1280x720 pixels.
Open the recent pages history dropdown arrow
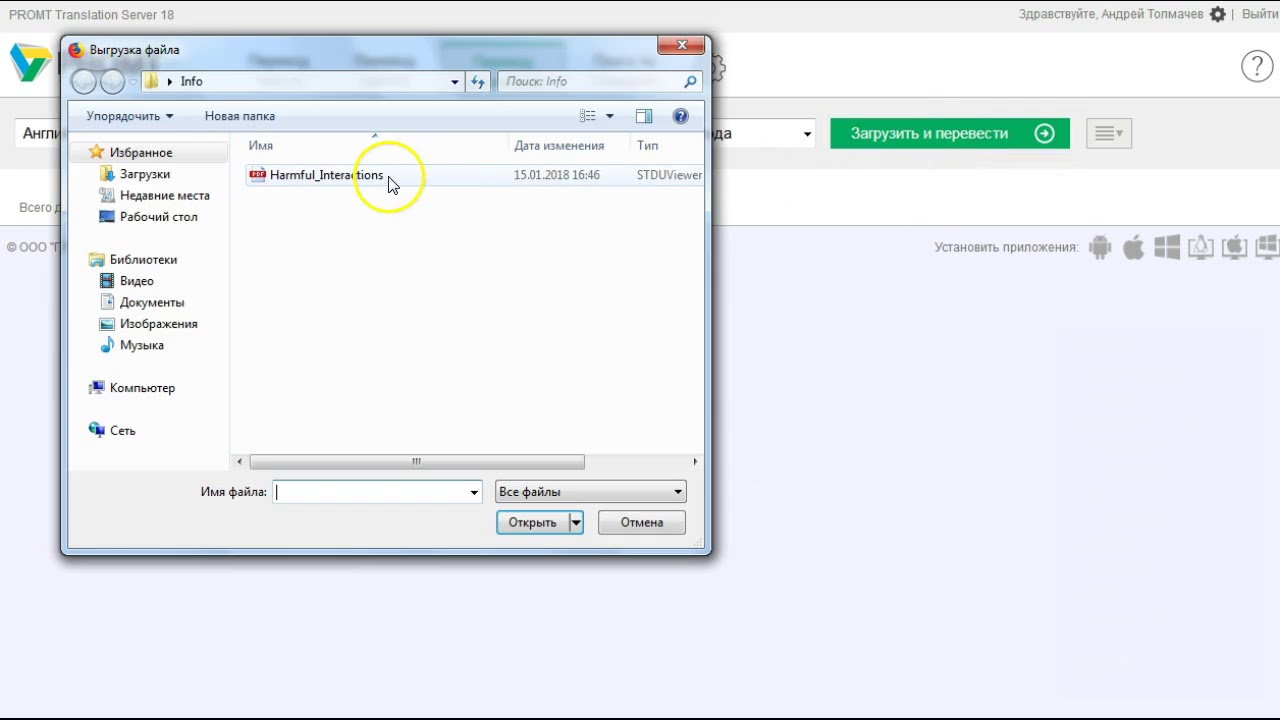pyautogui.click(x=133, y=82)
